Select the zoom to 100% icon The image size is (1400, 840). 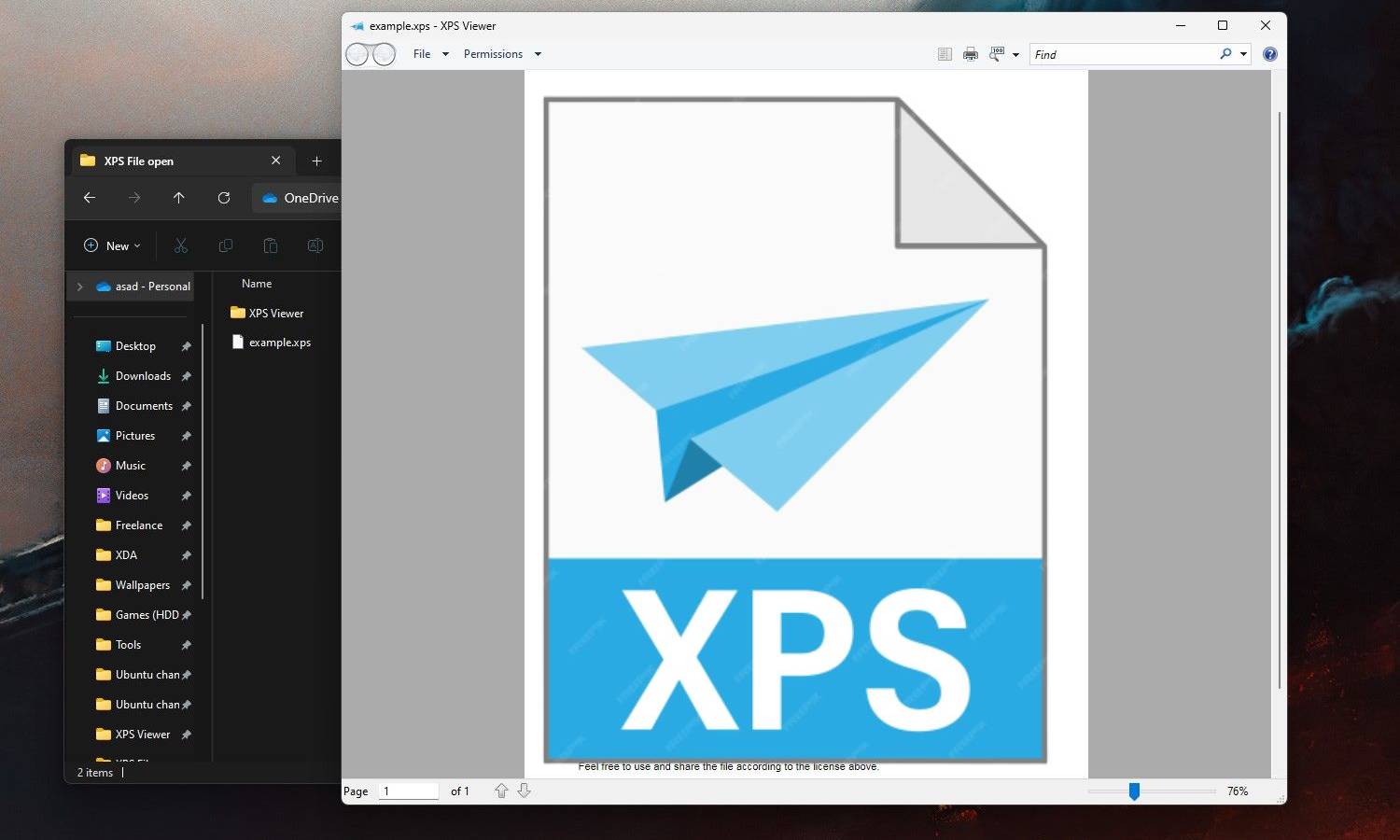coord(995,53)
